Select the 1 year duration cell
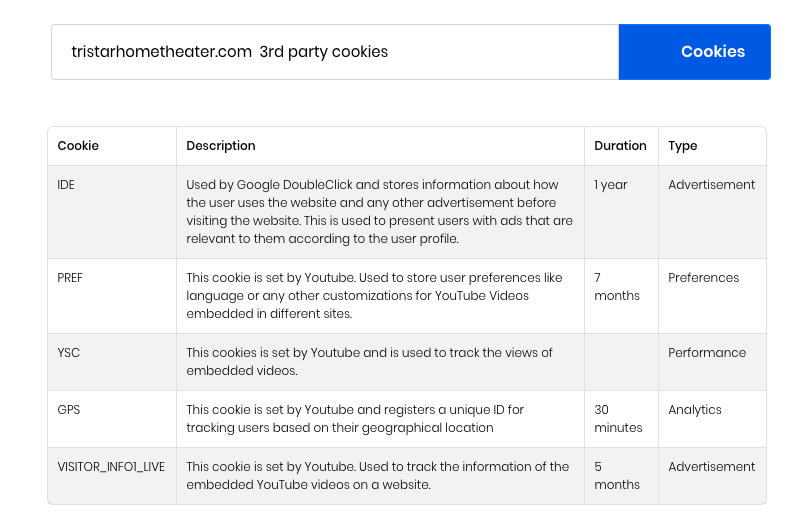 point(621,212)
